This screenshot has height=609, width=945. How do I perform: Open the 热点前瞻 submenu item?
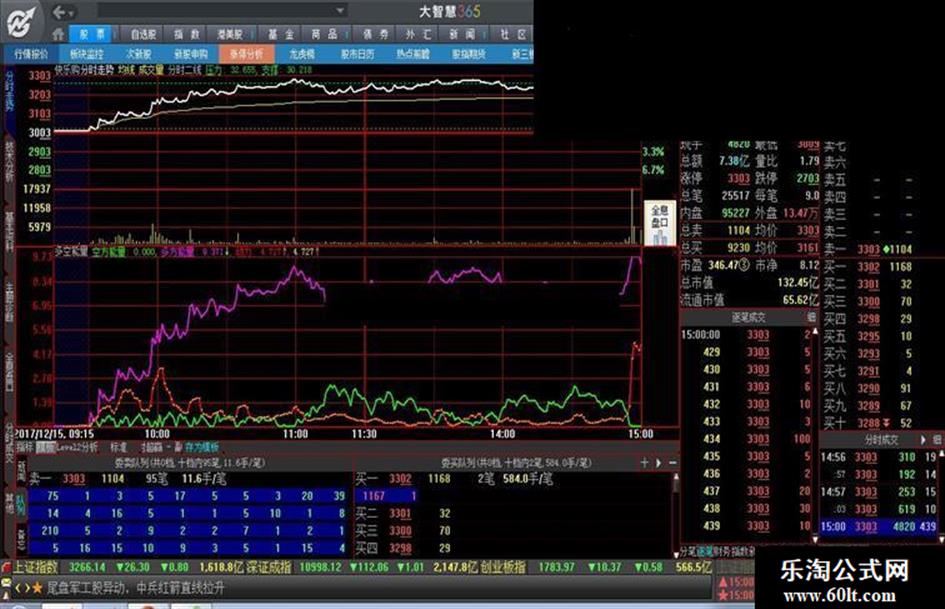coord(413,54)
